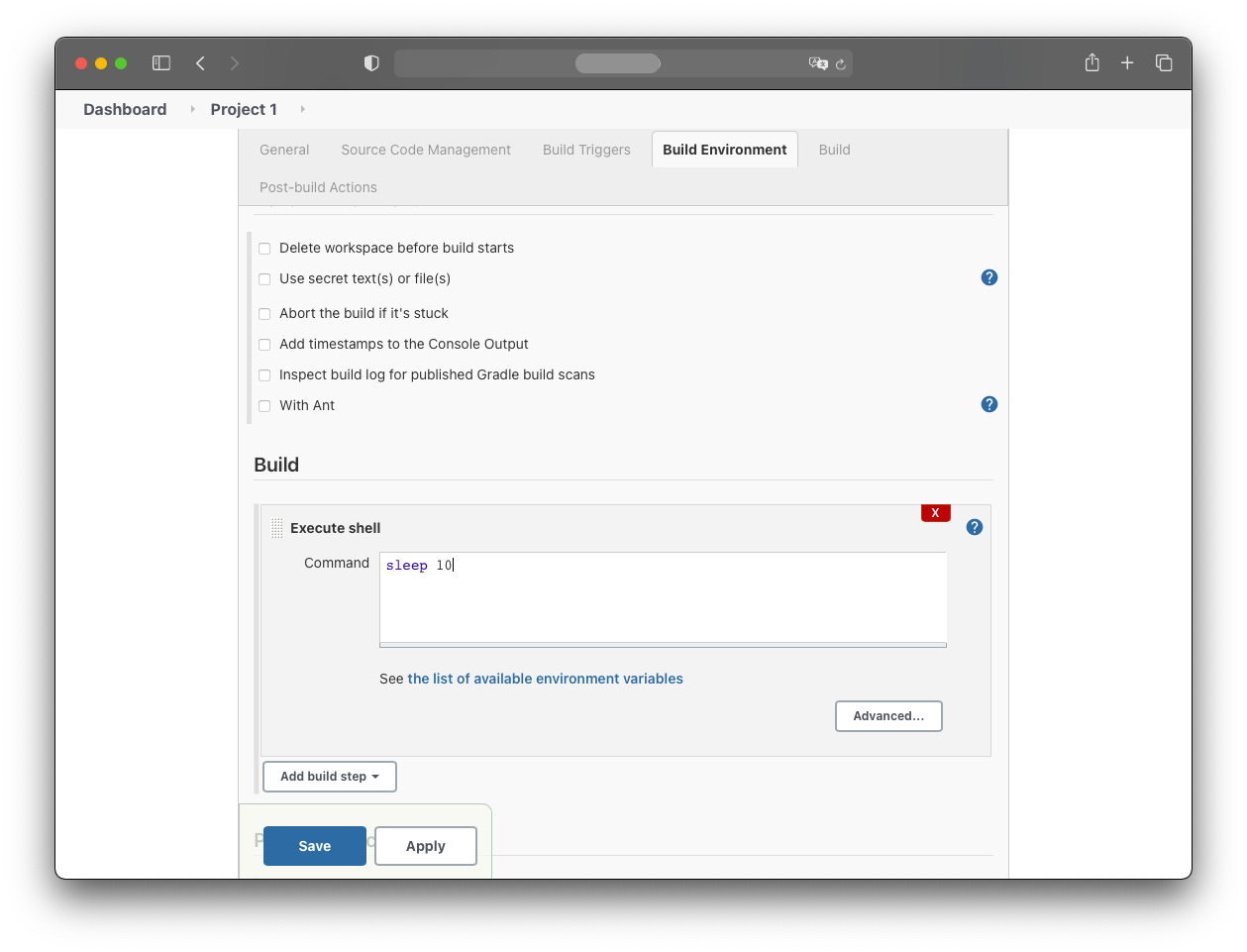Grab the Execute shell drag handle

(277, 528)
